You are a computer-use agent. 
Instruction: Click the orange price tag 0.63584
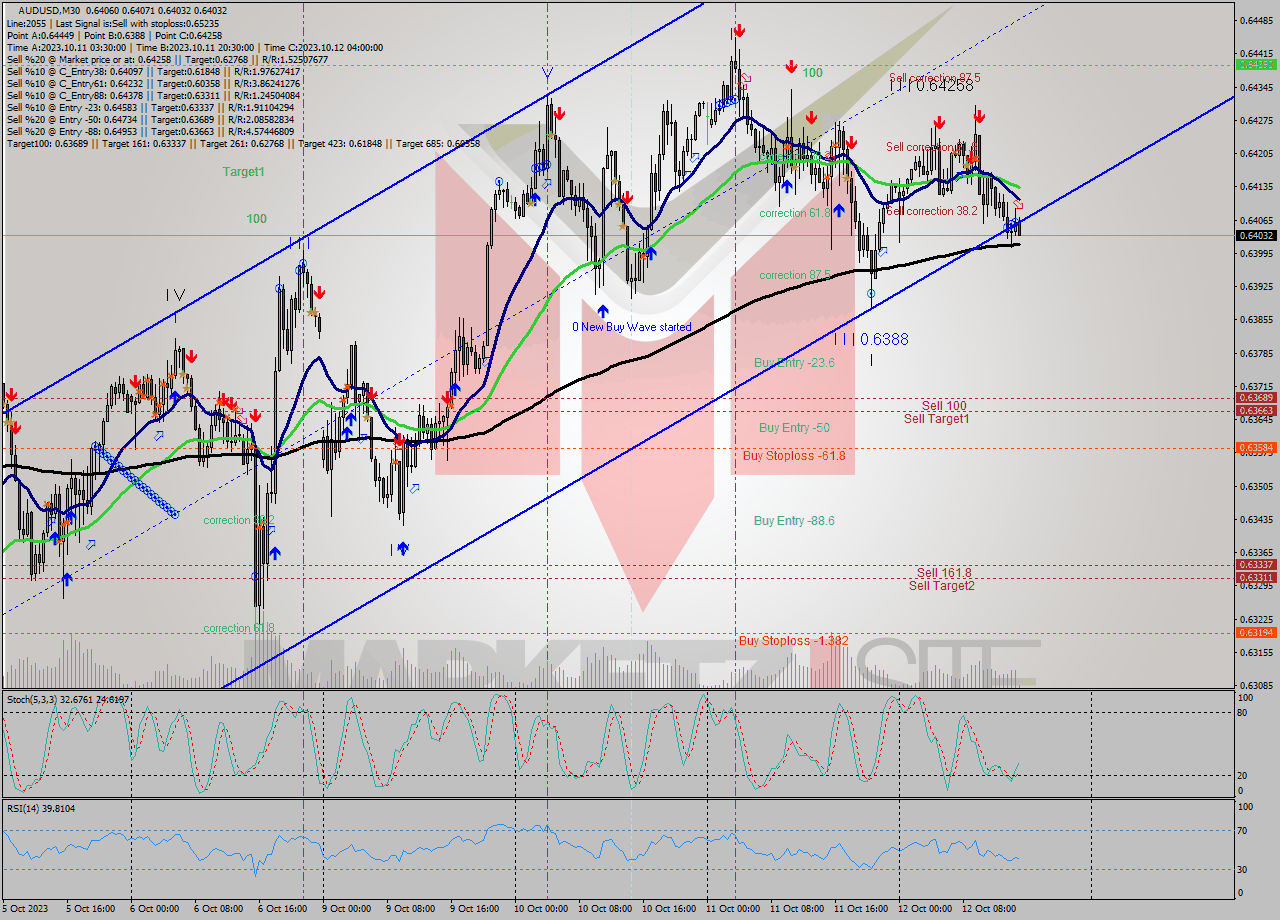click(1257, 448)
